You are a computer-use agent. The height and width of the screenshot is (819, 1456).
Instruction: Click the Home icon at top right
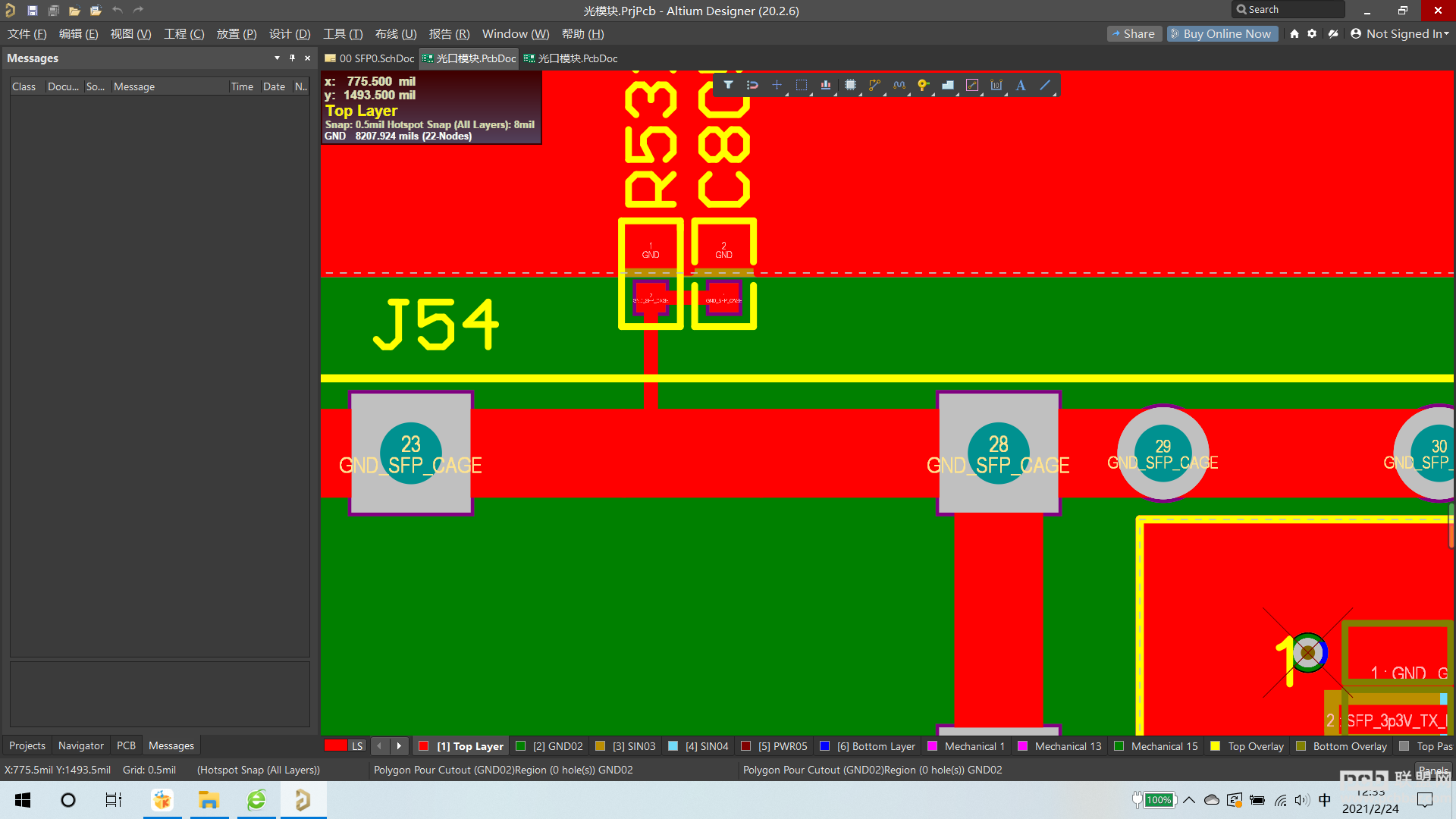(1294, 33)
